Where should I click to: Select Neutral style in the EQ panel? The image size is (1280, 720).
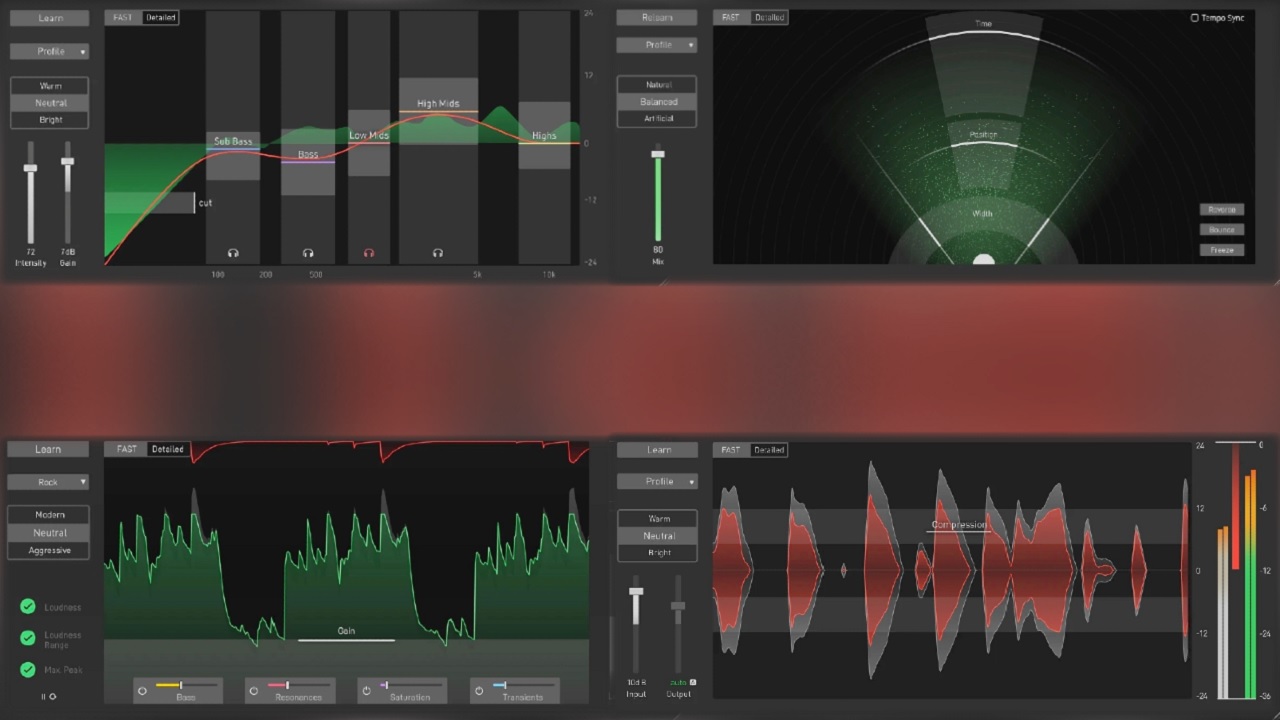(x=50, y=103)
